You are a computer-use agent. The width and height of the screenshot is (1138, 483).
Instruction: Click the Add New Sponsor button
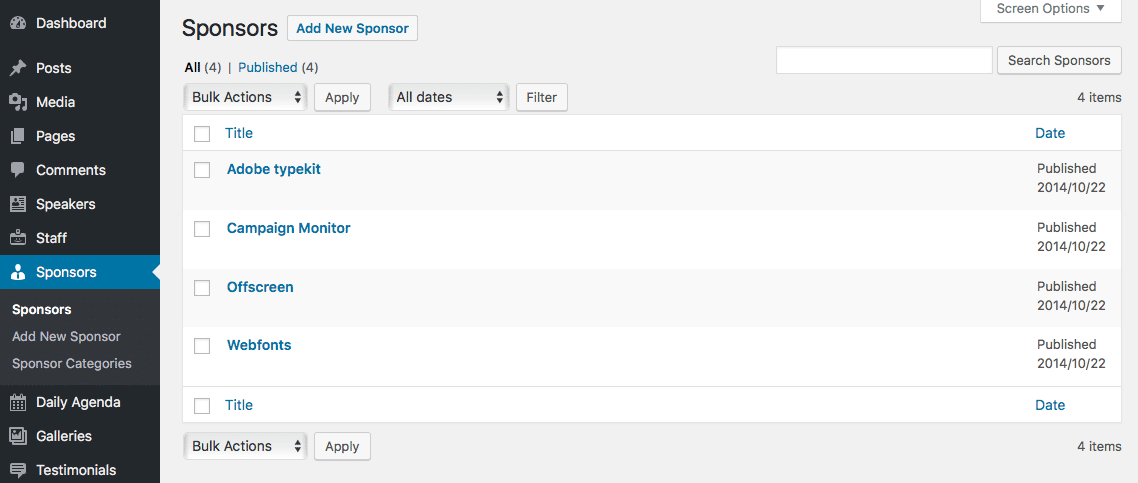353,28
